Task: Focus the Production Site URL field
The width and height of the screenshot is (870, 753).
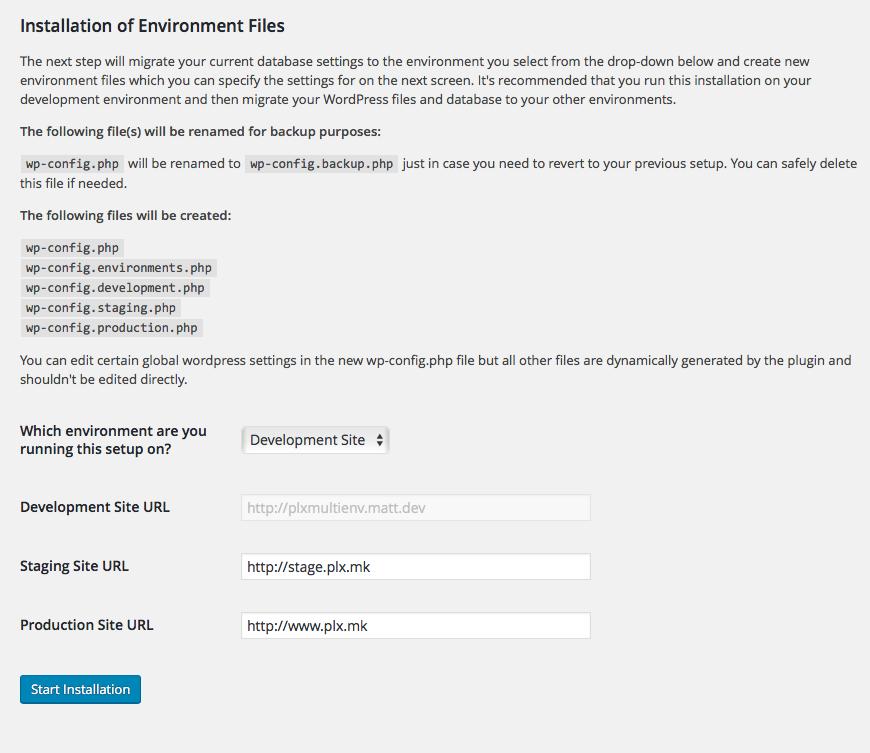Action: tap(415, 626)
